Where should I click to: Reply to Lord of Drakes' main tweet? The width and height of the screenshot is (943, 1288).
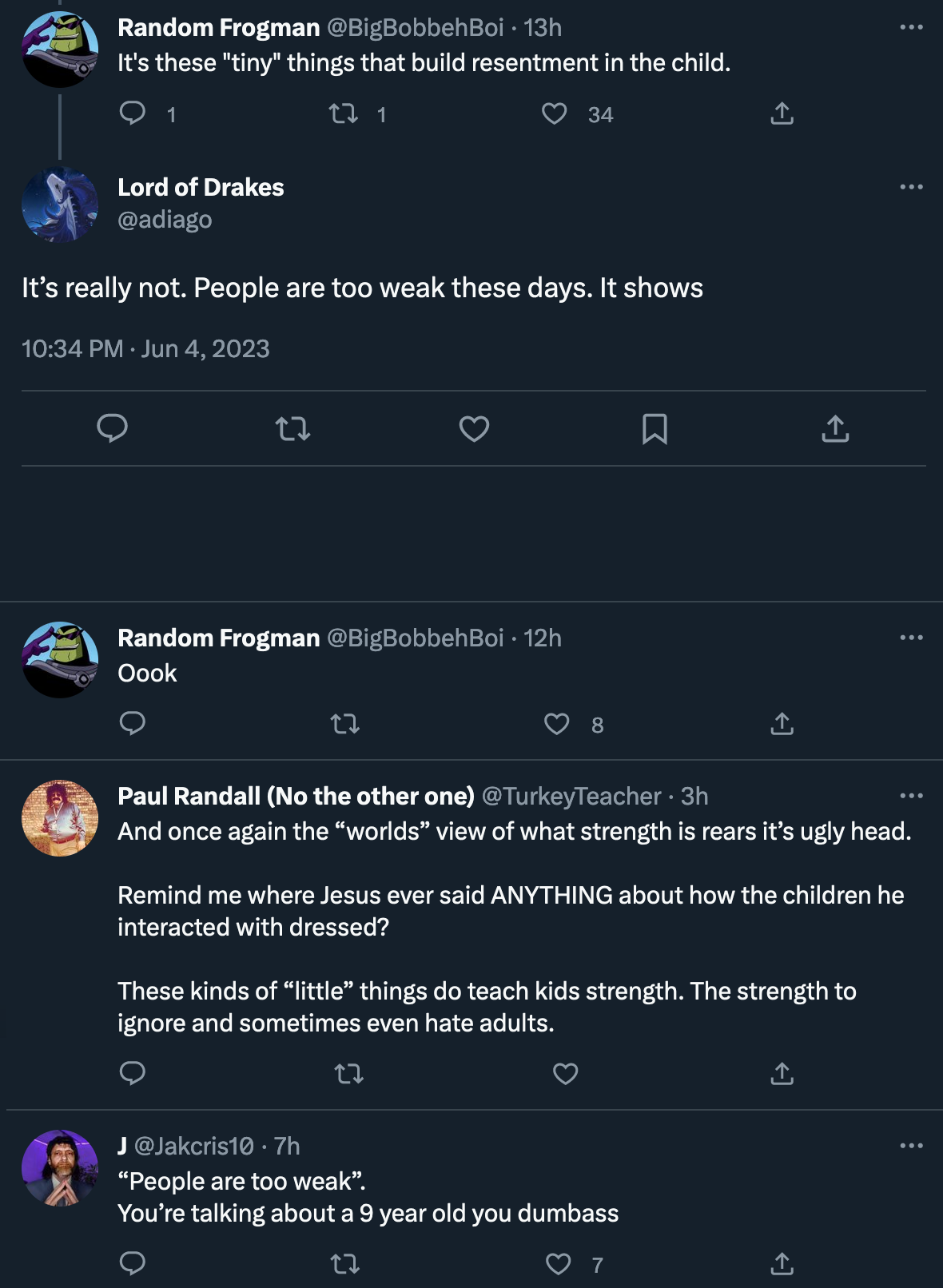113,428
